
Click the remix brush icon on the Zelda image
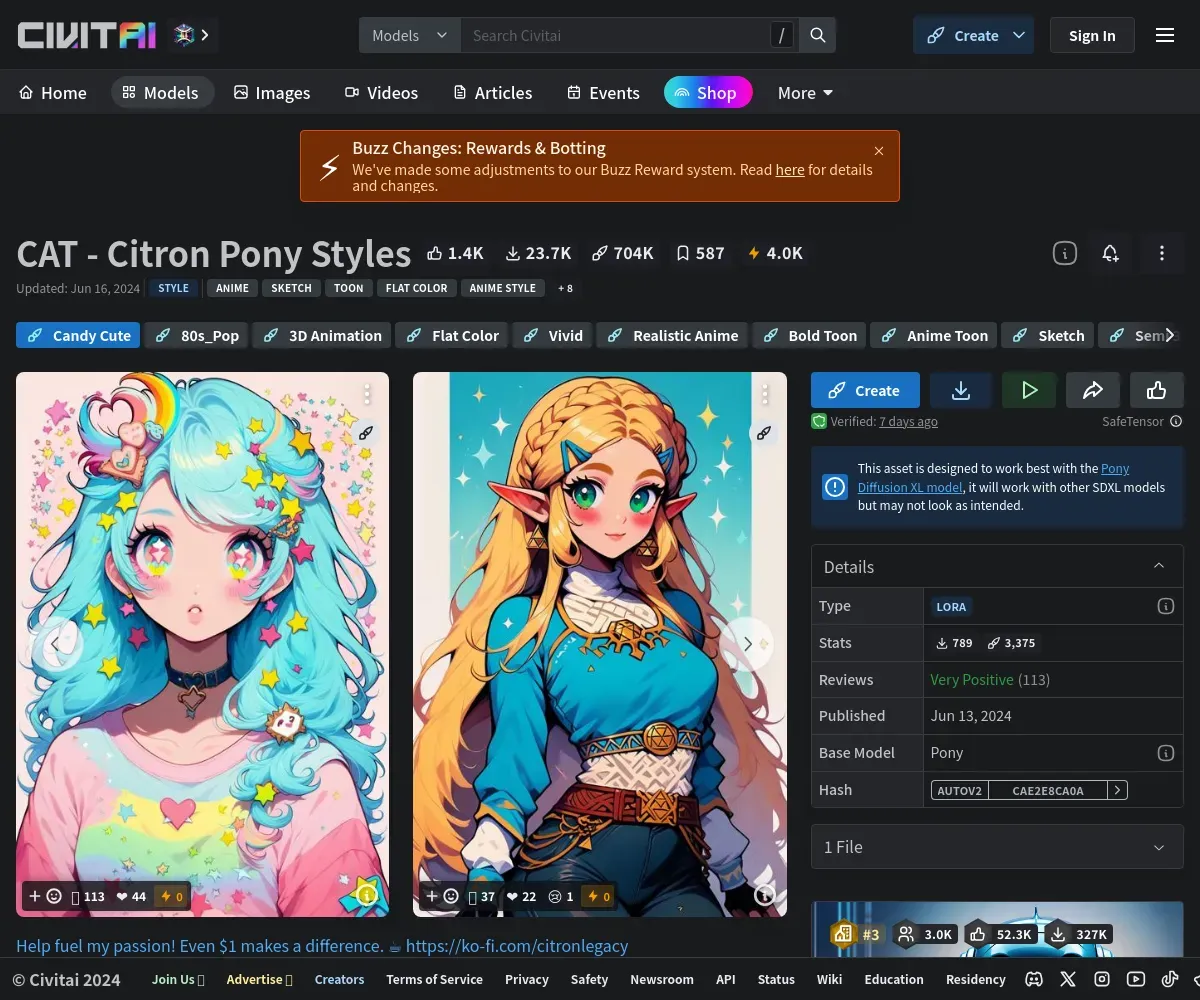coord(764,433)
